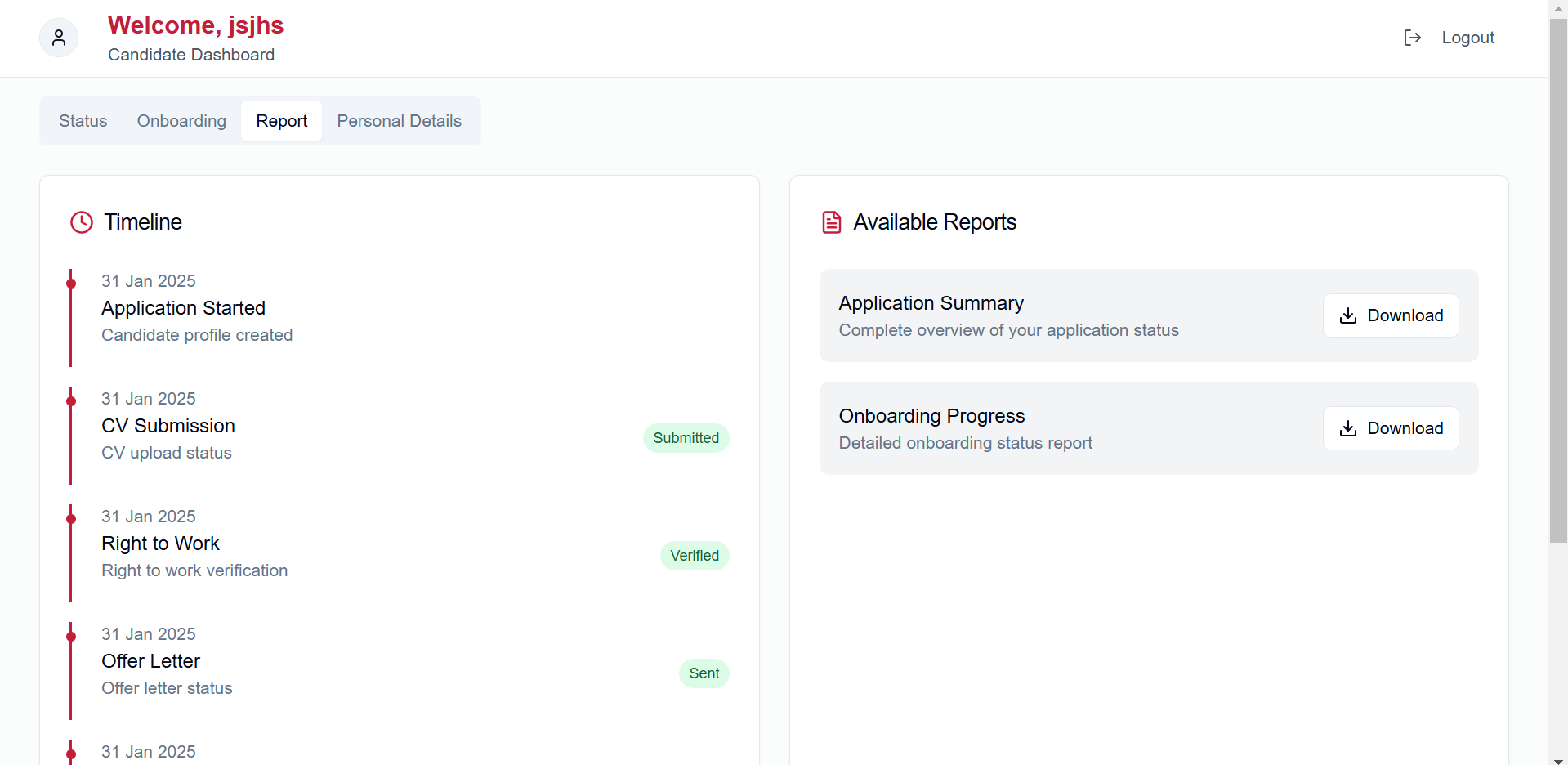This screenshot has height=765, width=1568.
Task: Download the Onboarding Progress report
Action: [1391, 428]
